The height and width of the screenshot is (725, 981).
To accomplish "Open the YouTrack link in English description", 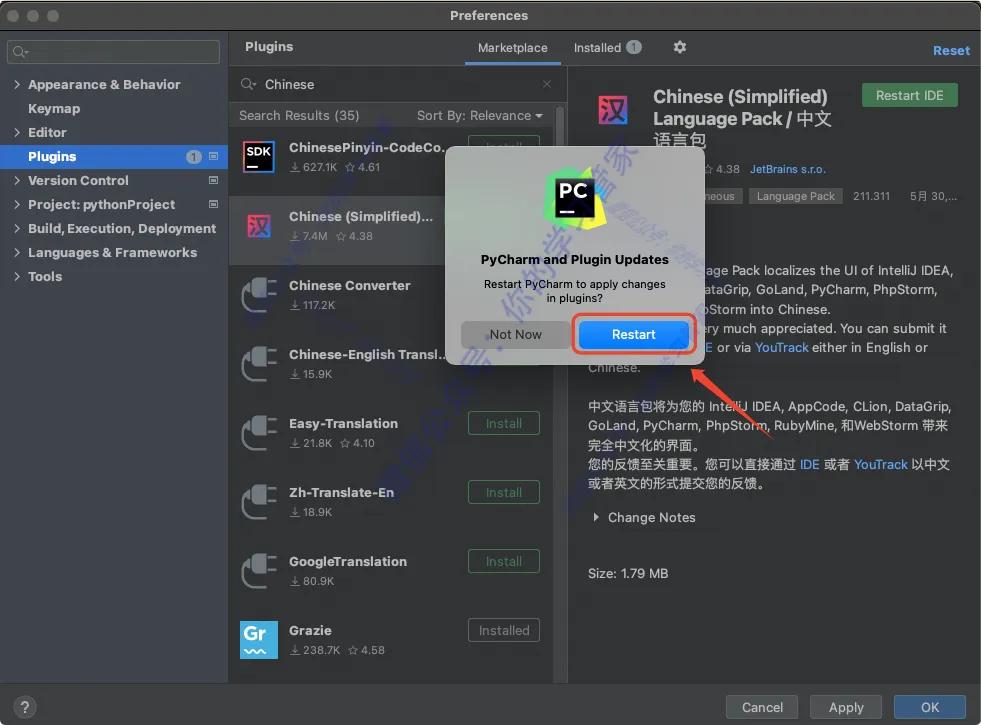I will coord(781,348).
